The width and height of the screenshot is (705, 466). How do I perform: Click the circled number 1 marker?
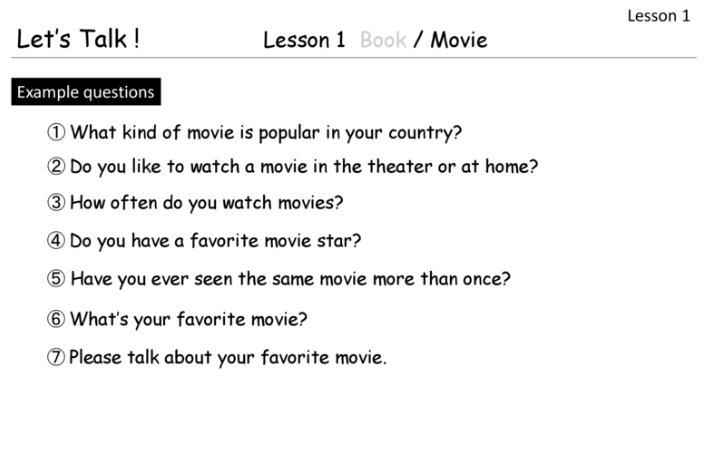(56, 132)
